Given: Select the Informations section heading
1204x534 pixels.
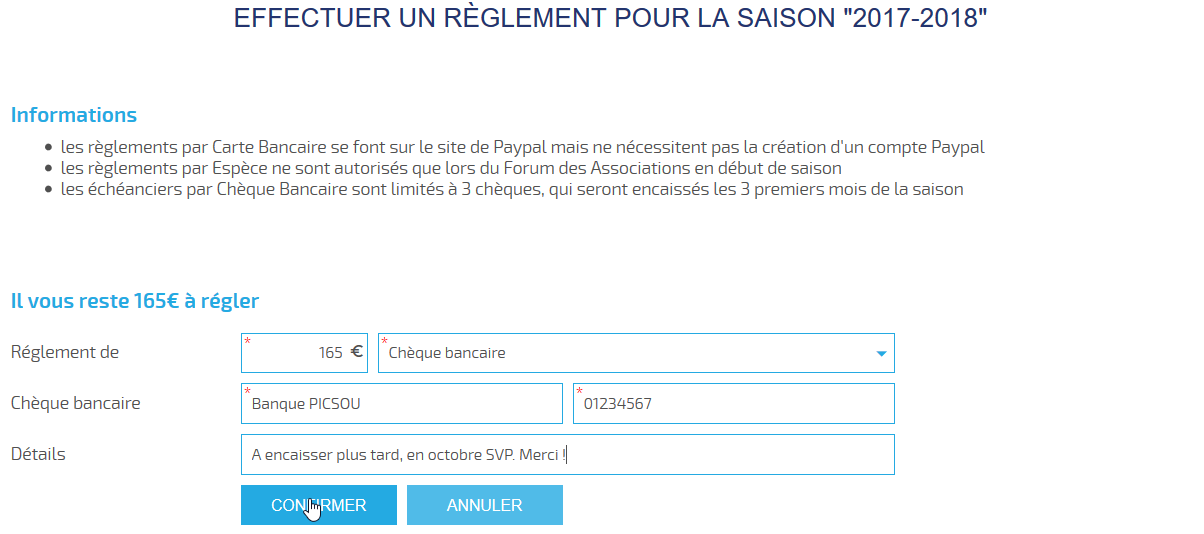Looking at the screenshot, I should (x=74, y=115).
